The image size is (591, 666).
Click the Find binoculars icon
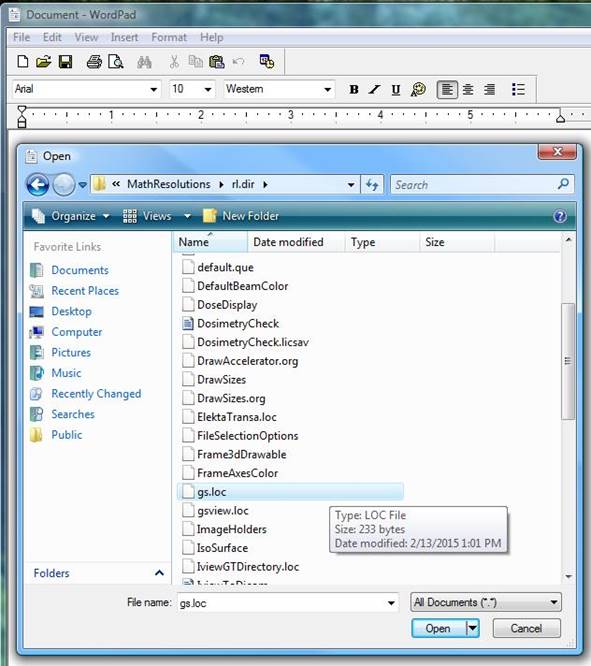(144, 62)
